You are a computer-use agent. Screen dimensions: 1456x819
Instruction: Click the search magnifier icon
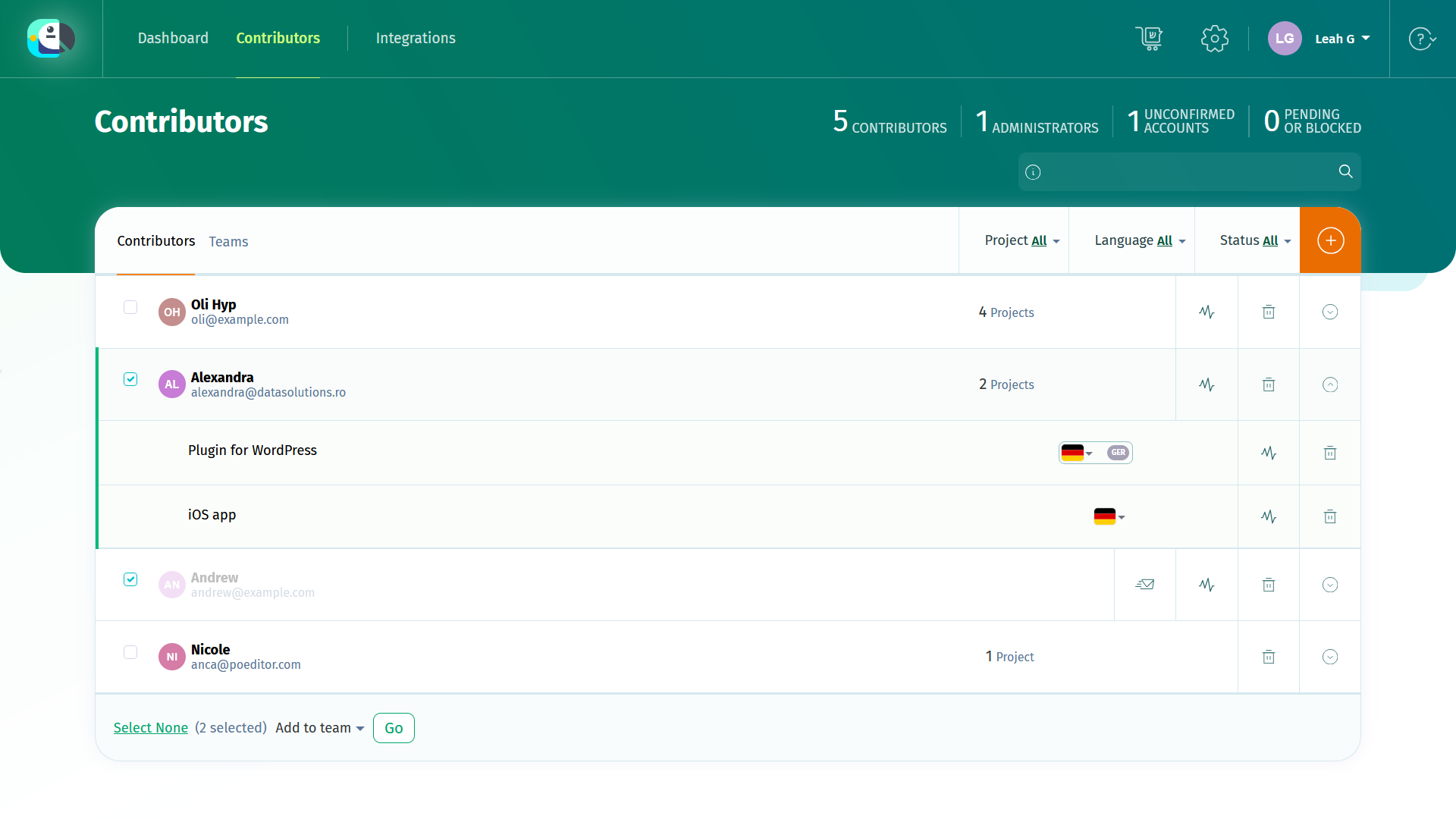click(1345, 171)
